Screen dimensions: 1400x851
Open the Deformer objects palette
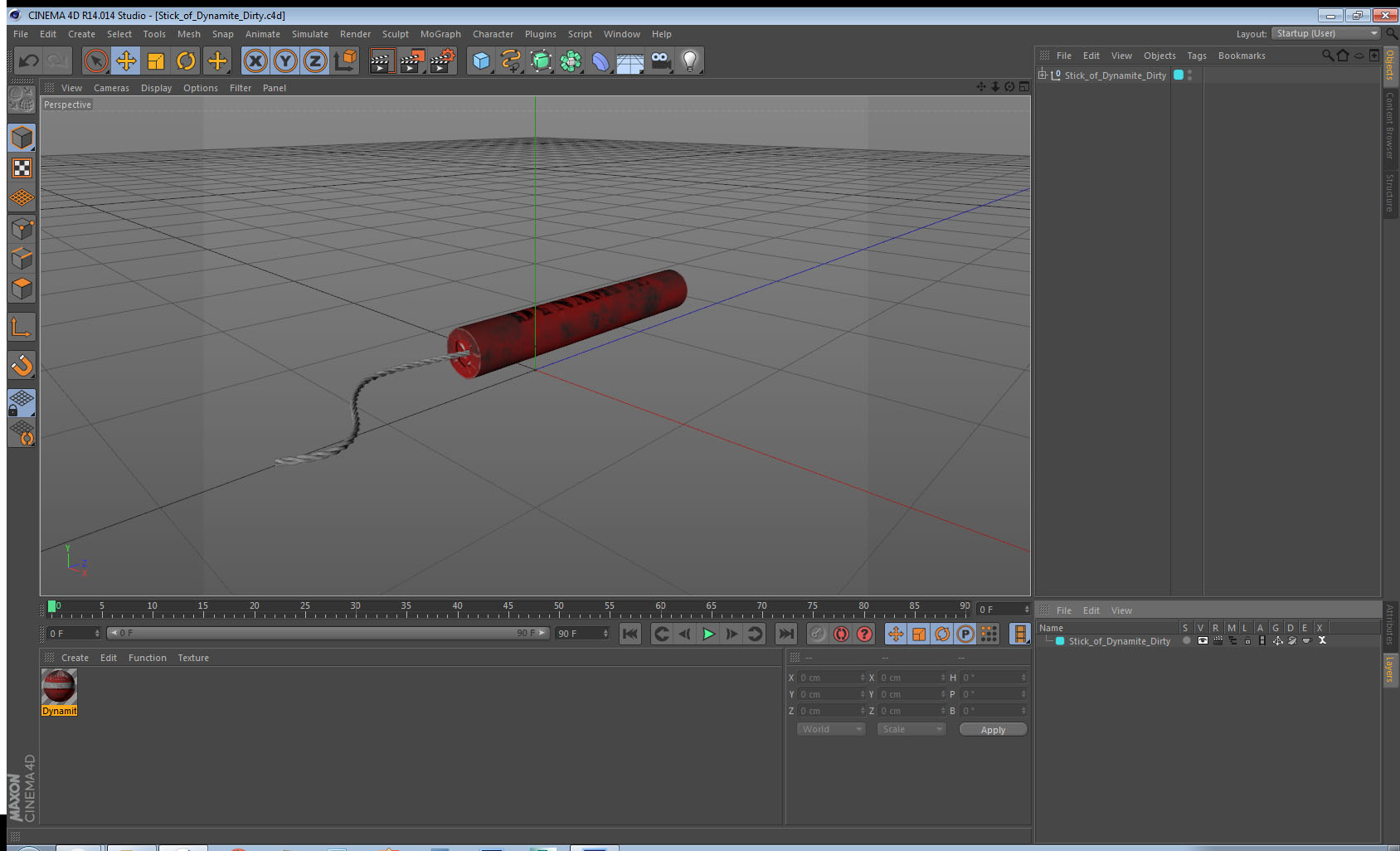[600, 61]
